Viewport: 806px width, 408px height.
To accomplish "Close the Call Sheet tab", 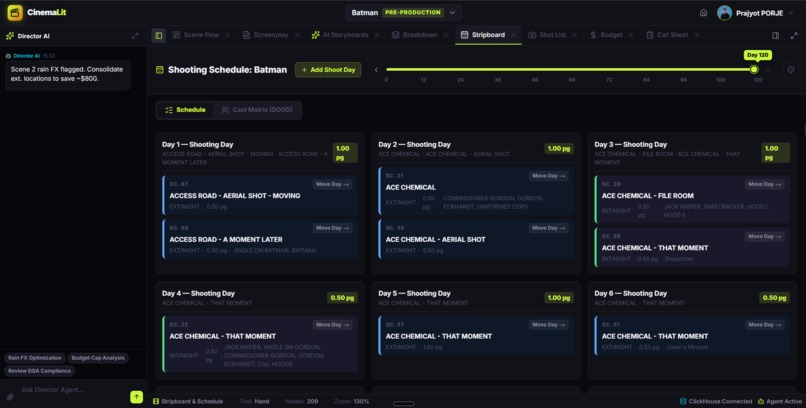I will [697, 35].
